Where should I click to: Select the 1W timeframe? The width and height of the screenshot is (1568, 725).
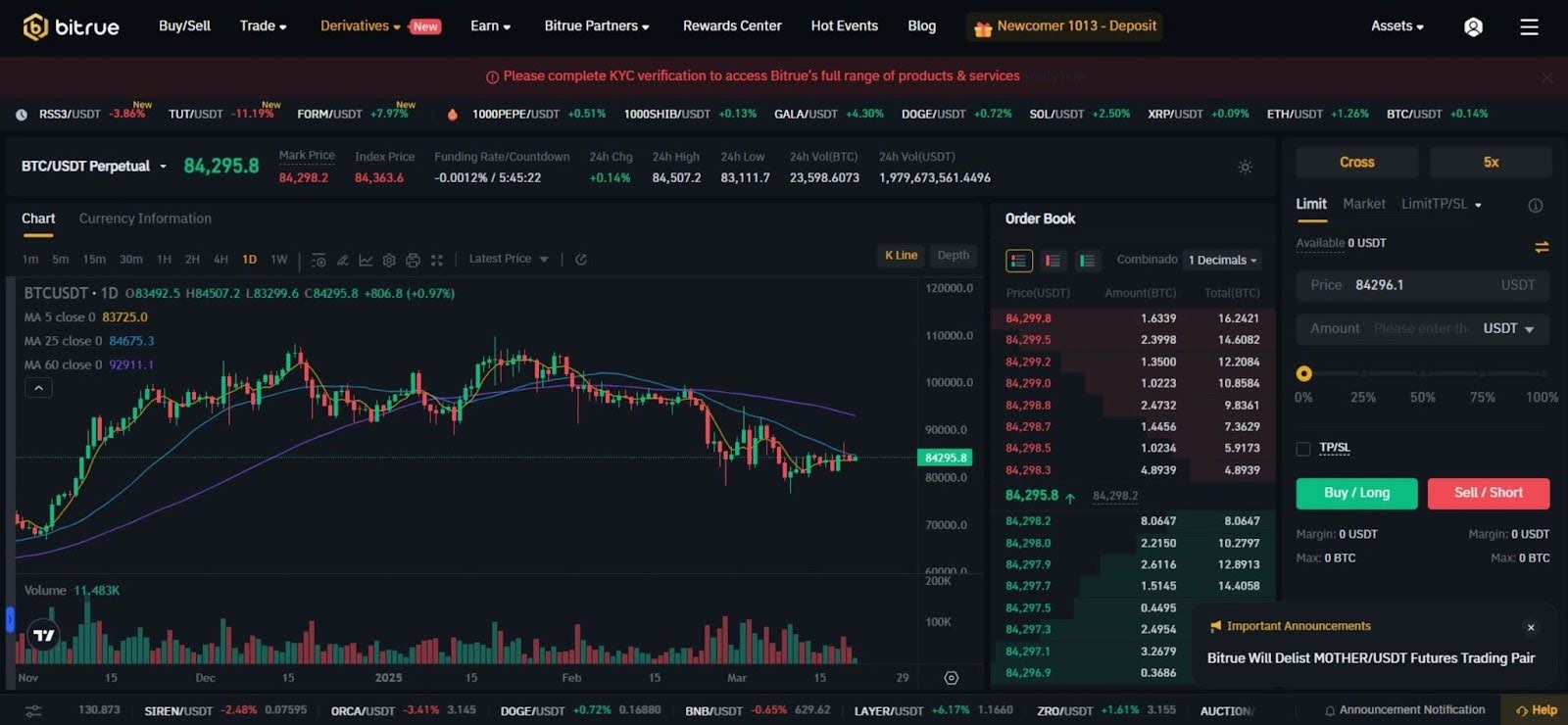pos(279,260)
